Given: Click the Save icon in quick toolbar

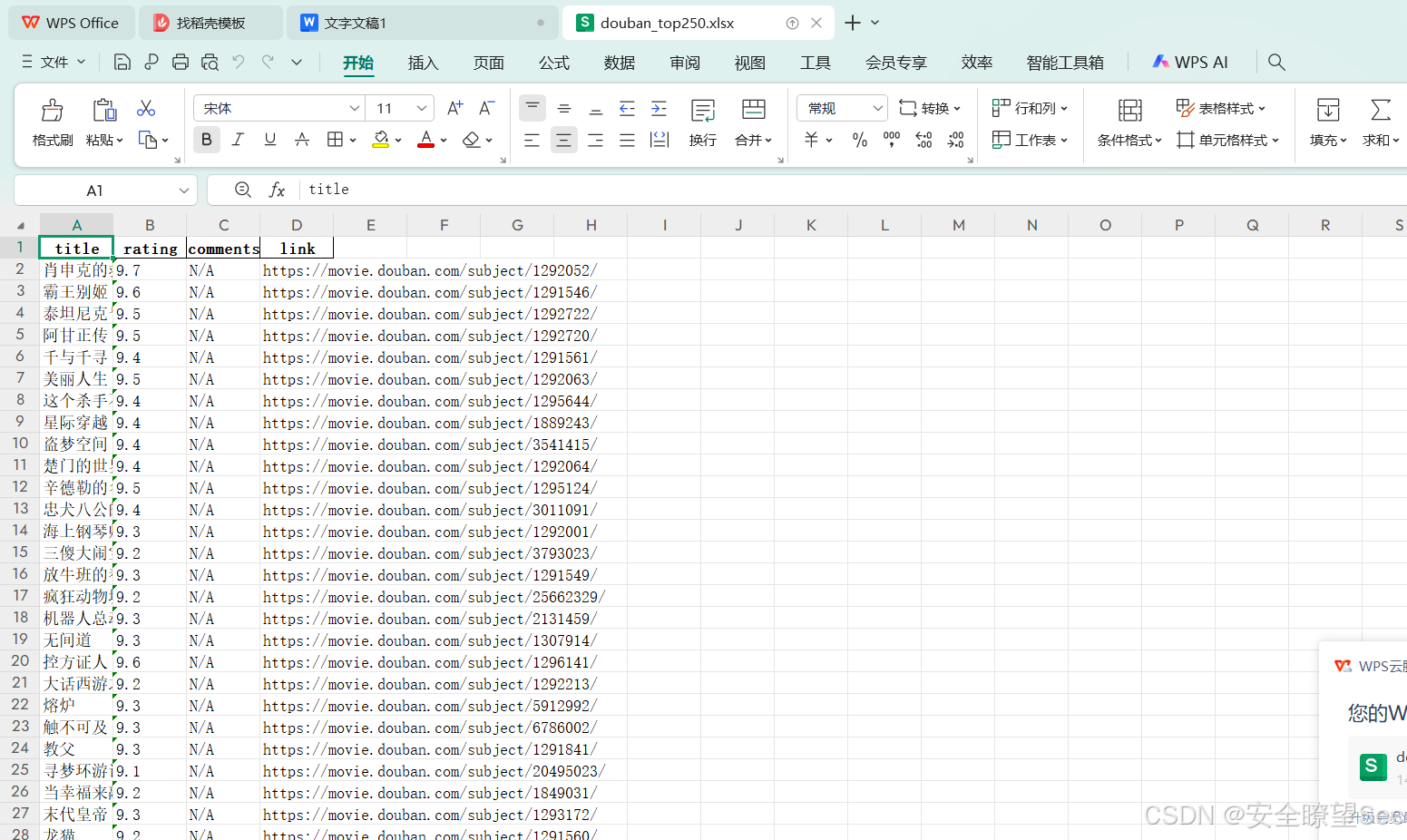Looking at the screenshot, I should point(122,62).
